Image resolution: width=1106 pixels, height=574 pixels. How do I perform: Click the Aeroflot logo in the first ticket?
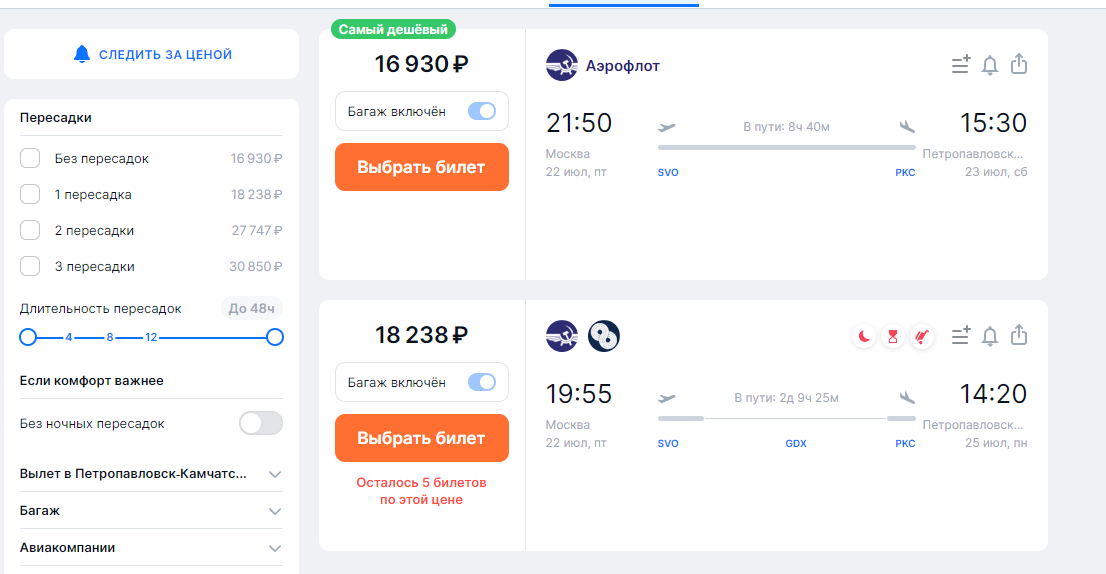(x=562, y=66)
